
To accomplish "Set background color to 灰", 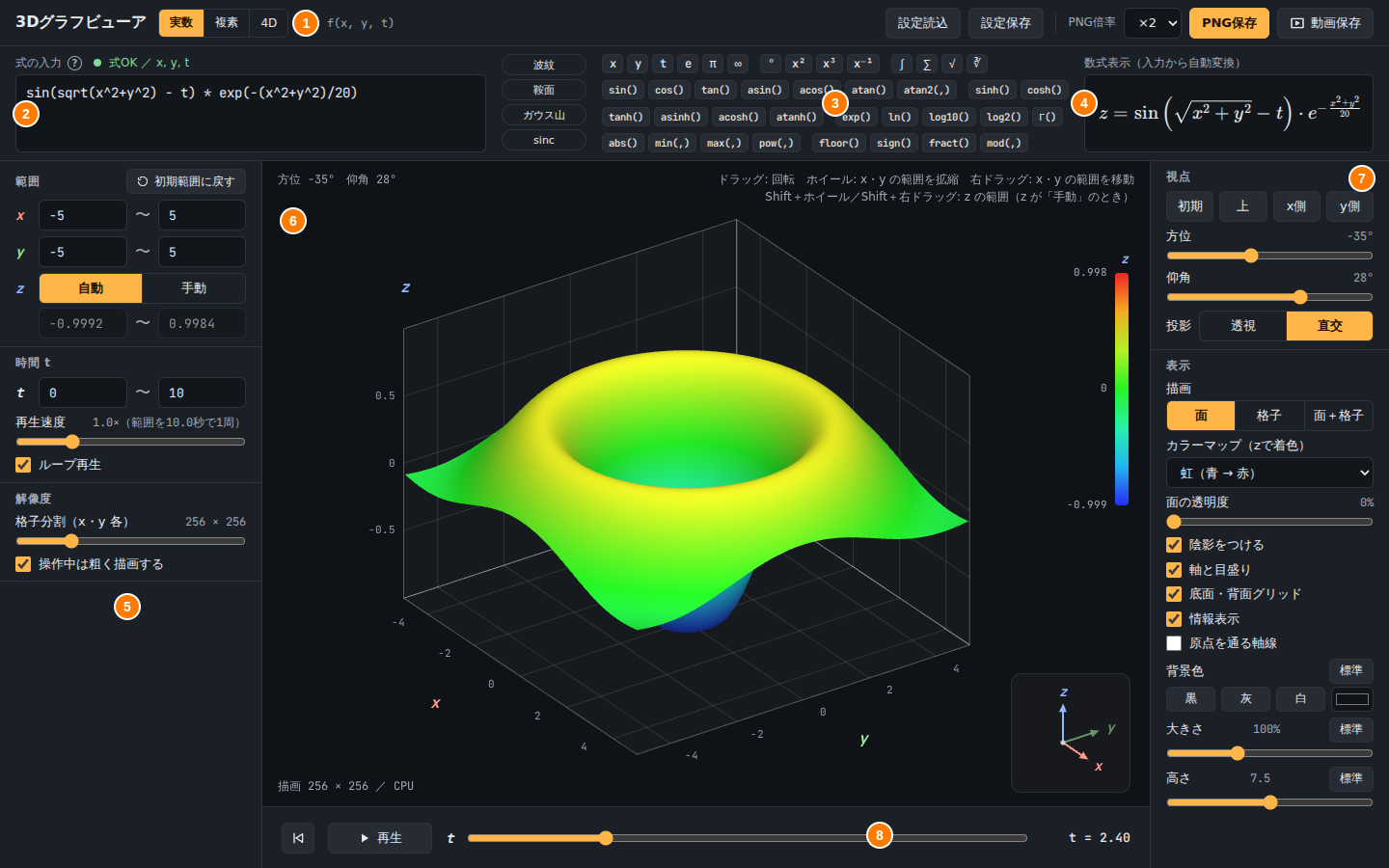I will 1245,699.
